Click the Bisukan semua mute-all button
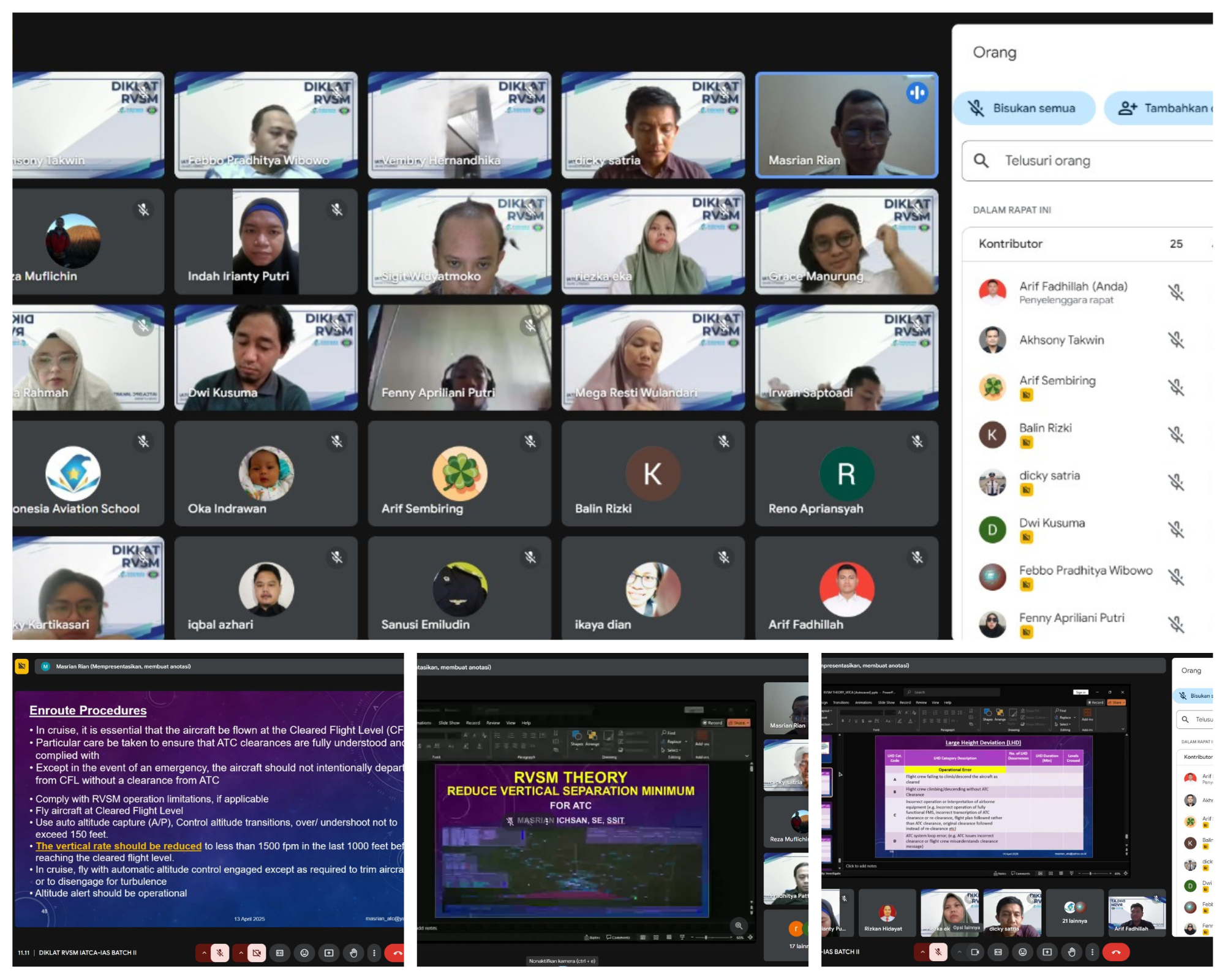The width and height of the screenshot is (1225, 980). coord(1024,108)
